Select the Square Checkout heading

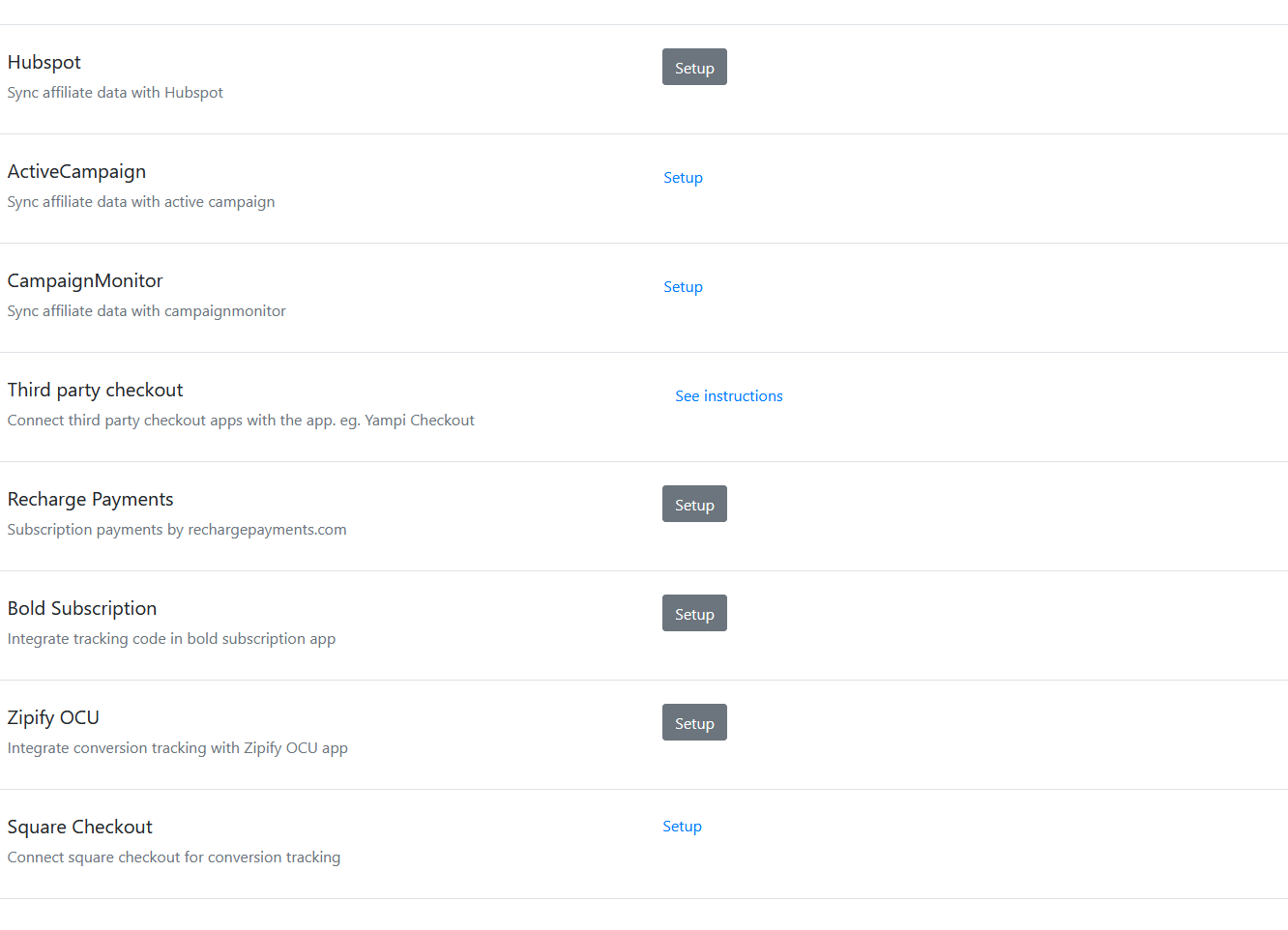[x=79, y=827]
